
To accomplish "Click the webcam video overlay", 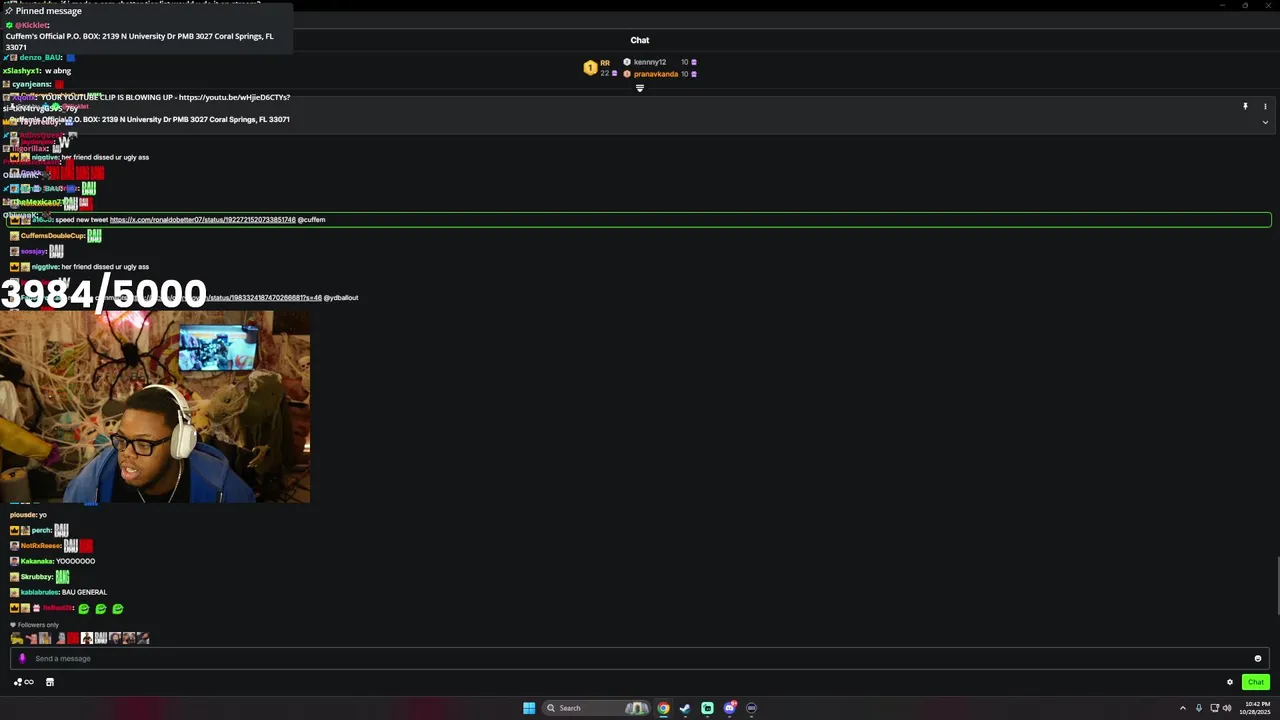I will [155, 407].
